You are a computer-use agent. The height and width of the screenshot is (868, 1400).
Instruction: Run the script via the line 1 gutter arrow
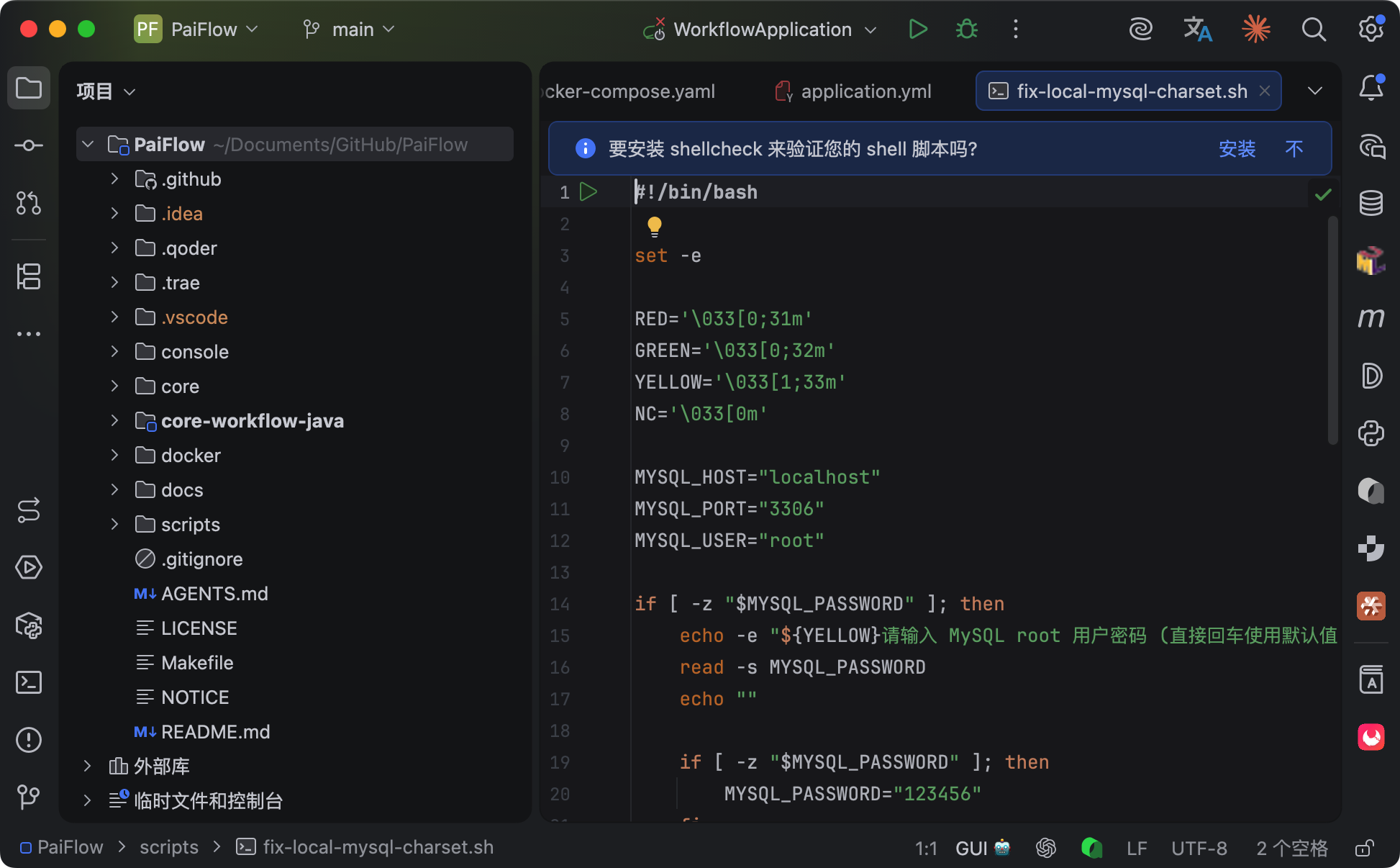588,191
